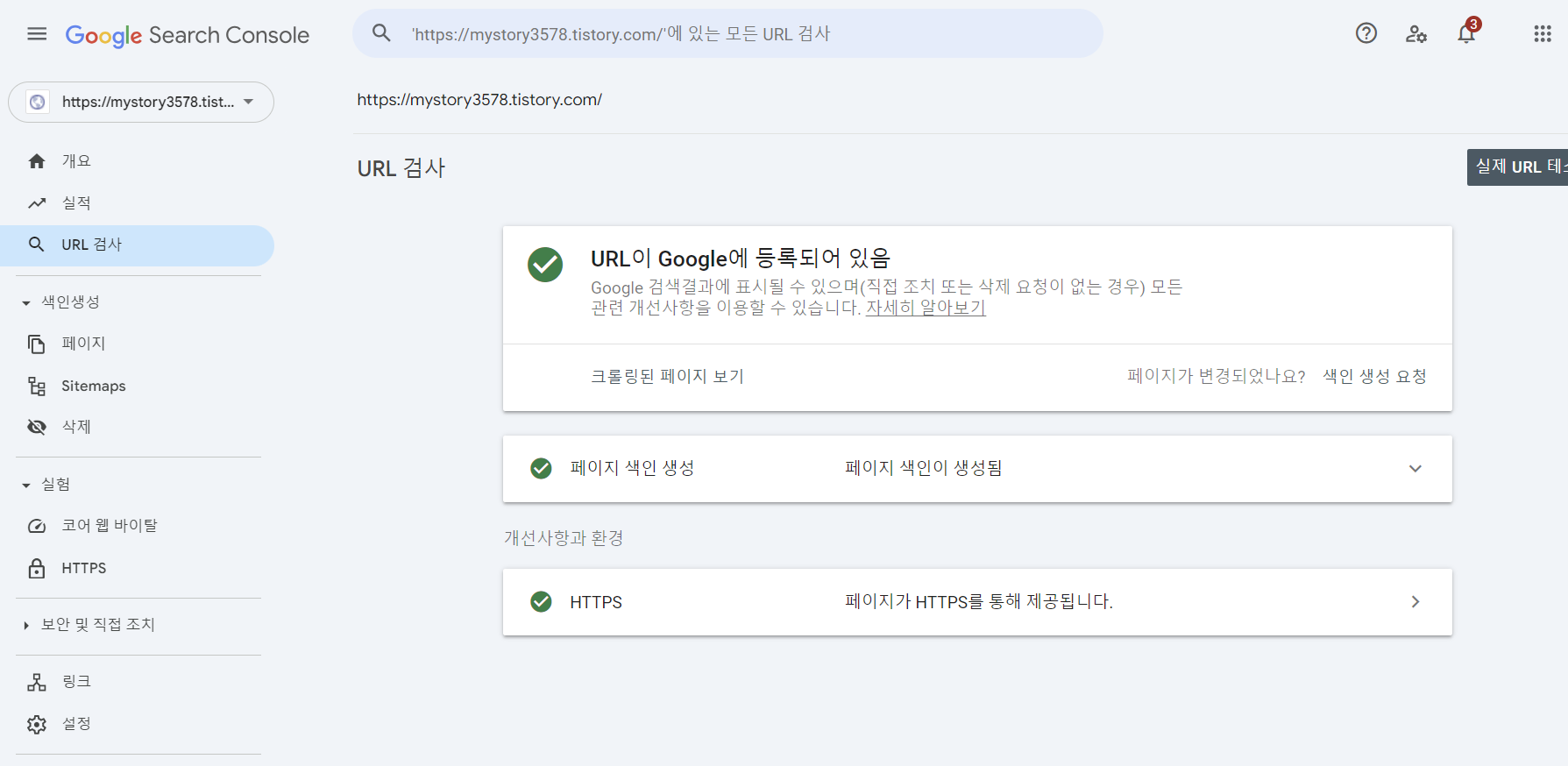Click URL이 Google에 등록되어 있음 heading
The height and width of the screenshot is (766, 1568).
741,259
